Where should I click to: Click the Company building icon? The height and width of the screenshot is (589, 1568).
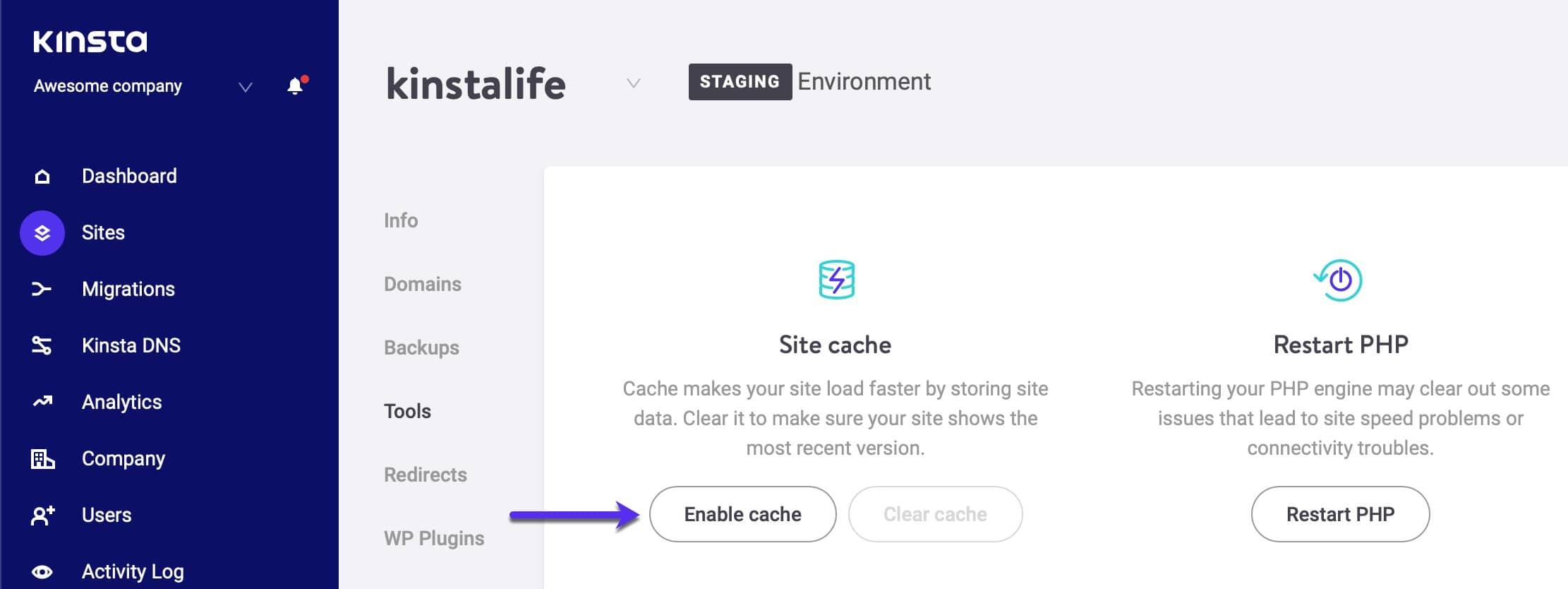pyautogui.click(x=42, y=459)
